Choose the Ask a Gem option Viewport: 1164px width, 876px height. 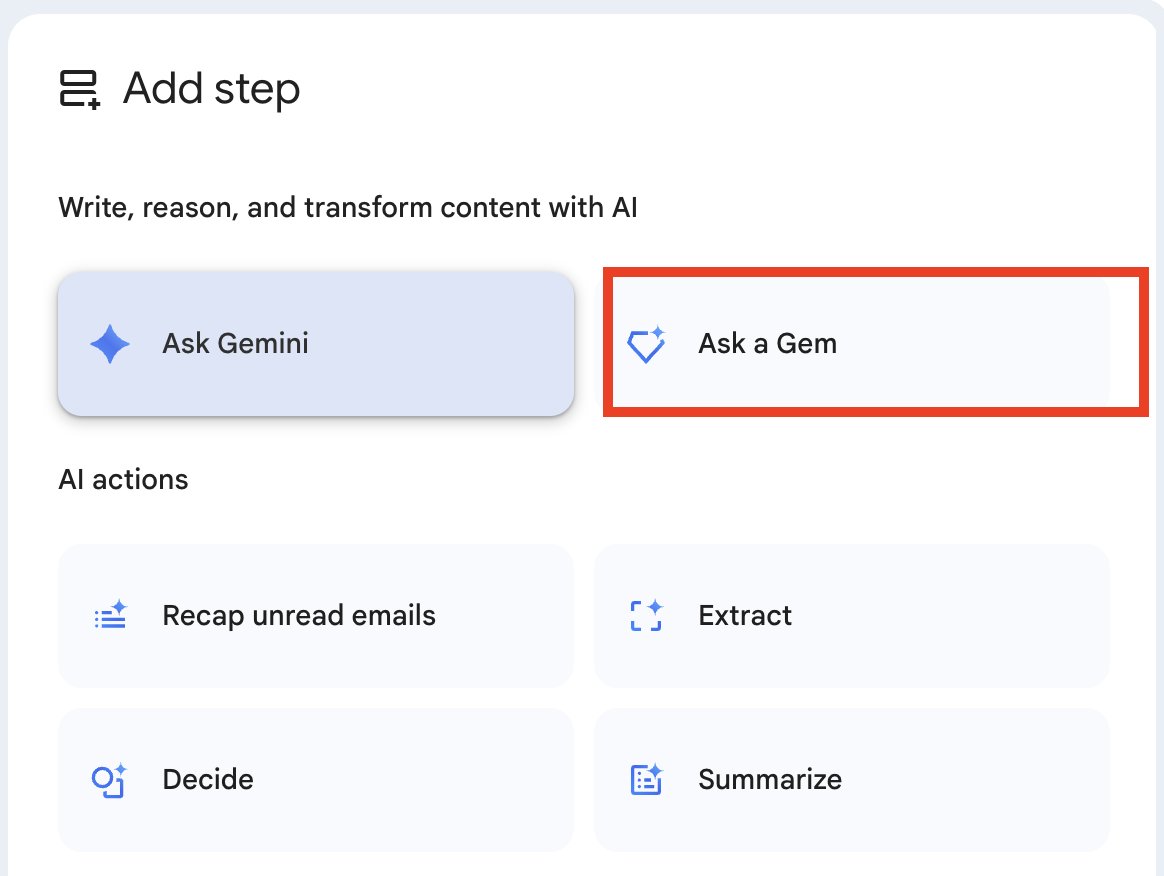click(852, 344)
